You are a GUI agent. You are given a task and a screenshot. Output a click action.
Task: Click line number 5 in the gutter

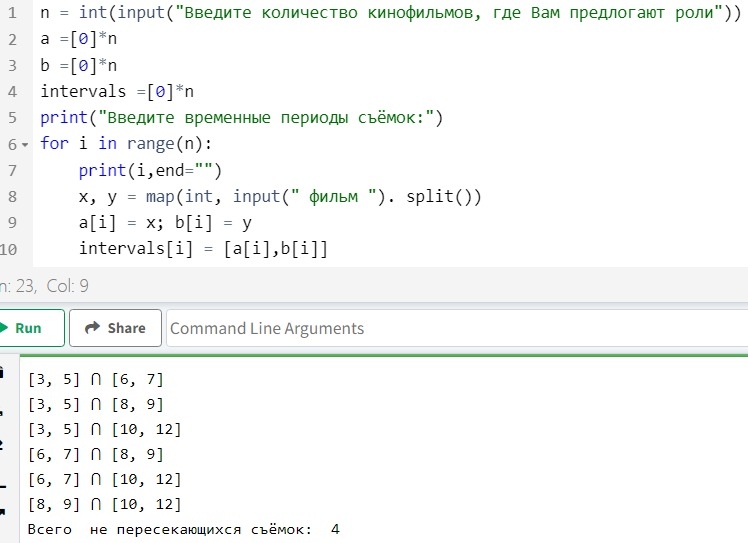12,118
